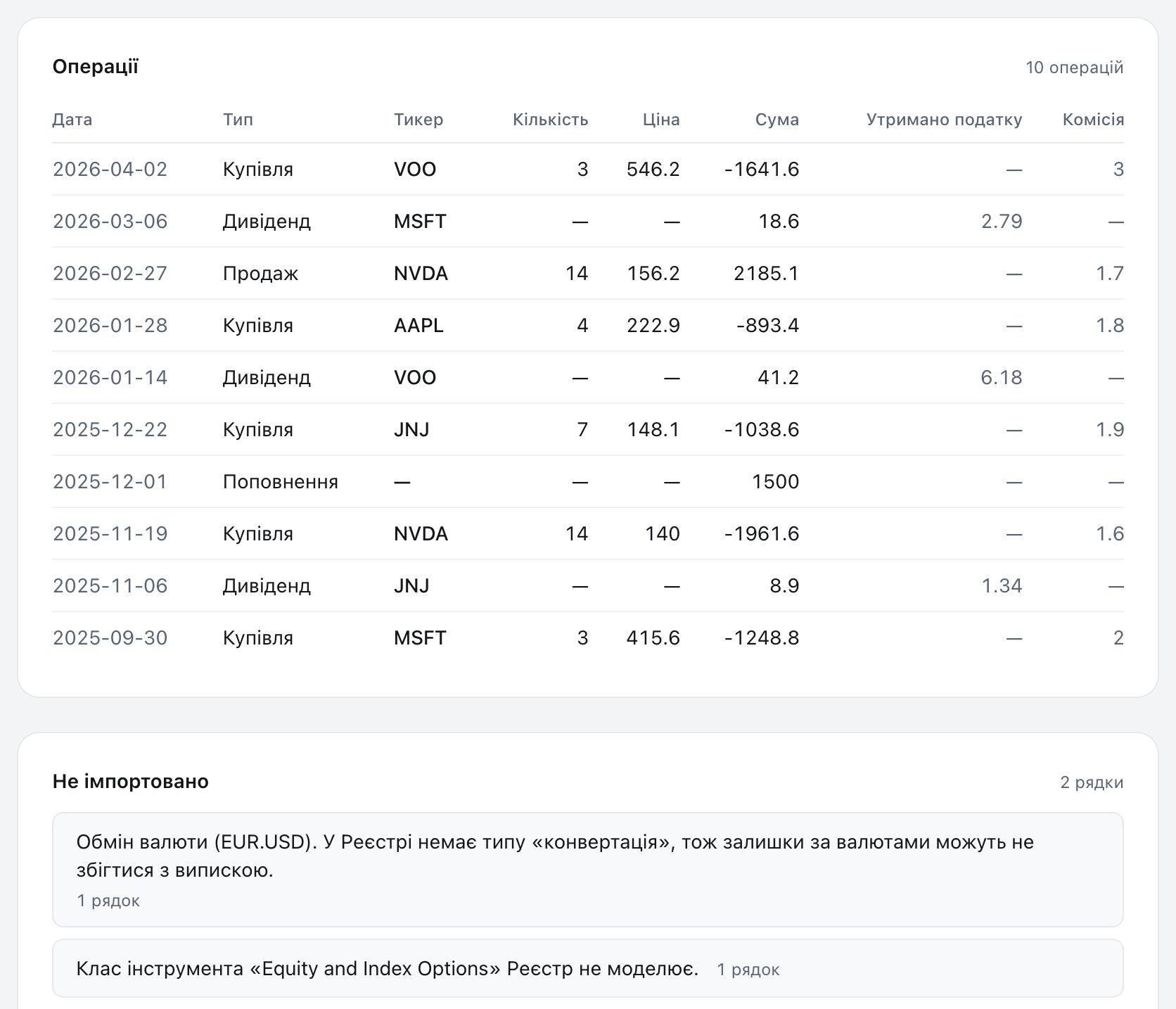
Task: Click the price 140 cell
Action: click(x=663, y=534)
